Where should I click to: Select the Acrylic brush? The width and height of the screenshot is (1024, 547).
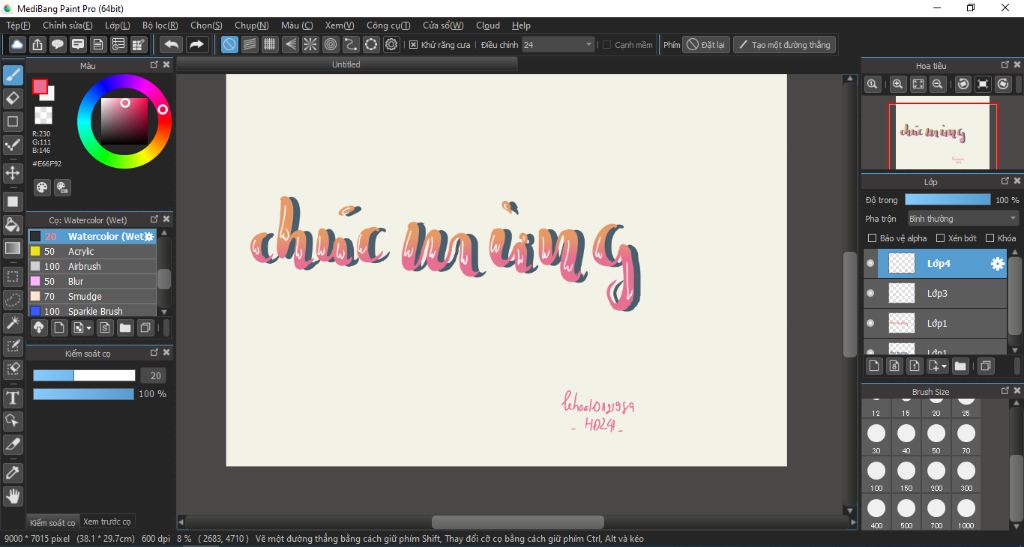[x=92, y=251]
